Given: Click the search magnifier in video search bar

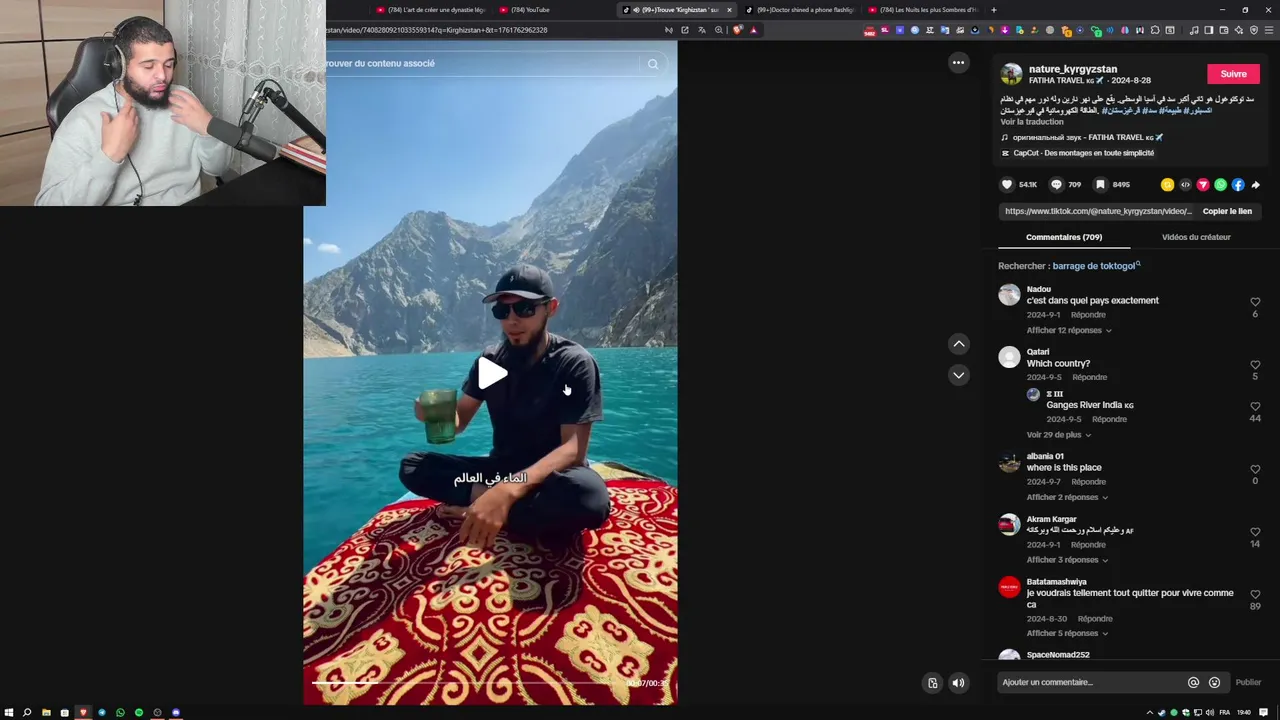Looking at the screenshot, I should click(653, 64).
